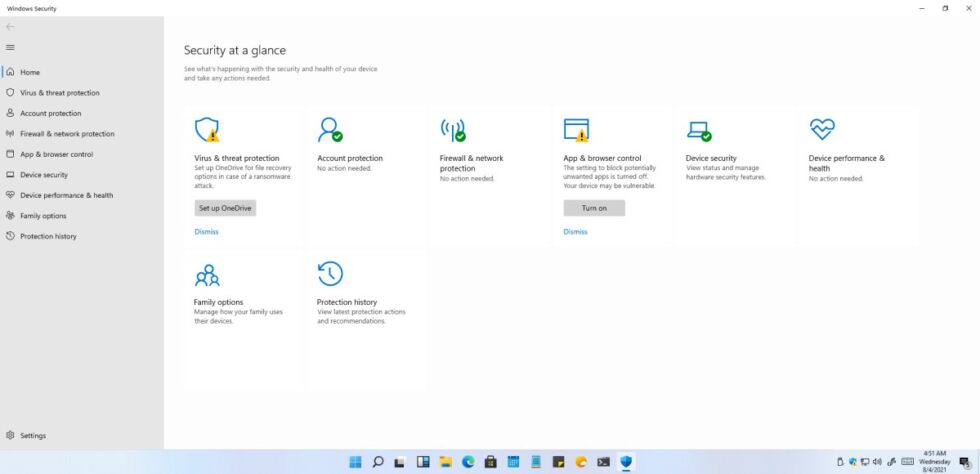This screenshot has height=474, width=980.
Task: Go back using the back arrow
Action: coord(10,27)
